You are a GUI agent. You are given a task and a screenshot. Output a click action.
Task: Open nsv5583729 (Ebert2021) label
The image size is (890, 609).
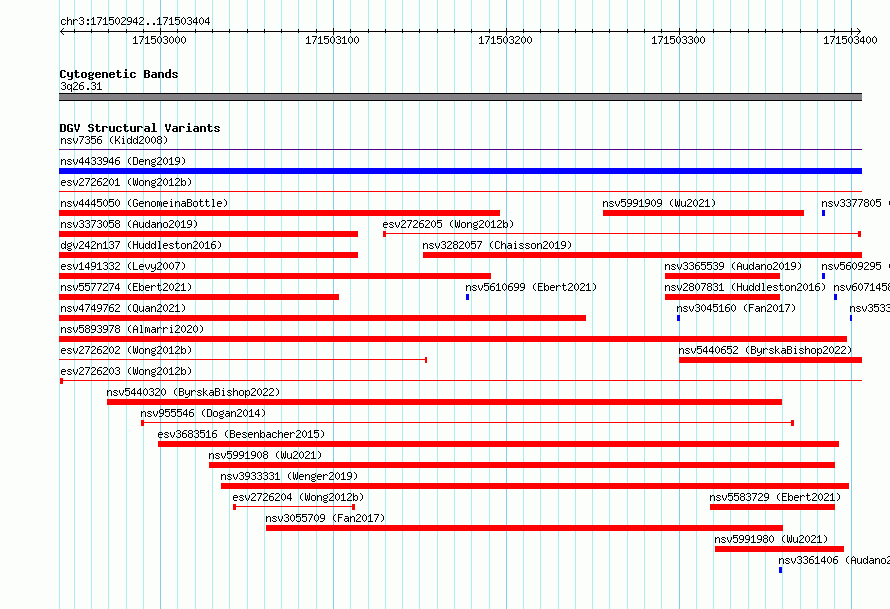(x=775, y=497)
